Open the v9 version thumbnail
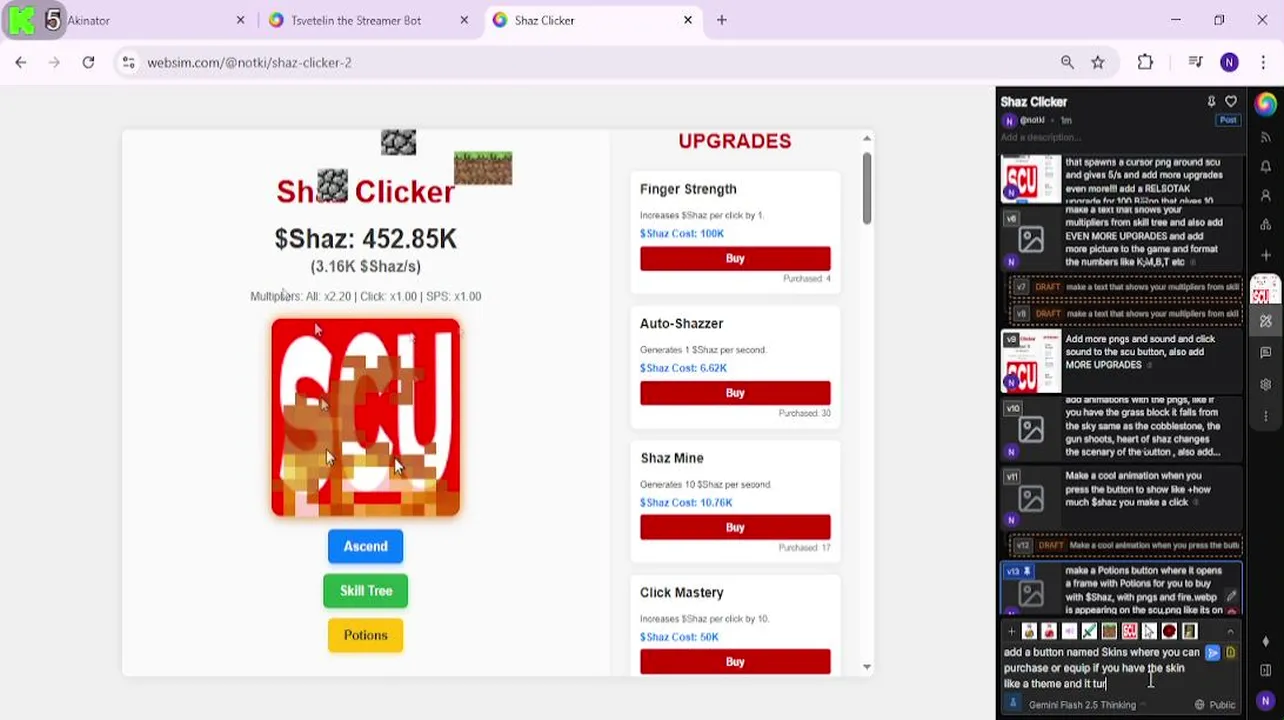This screenshot has height=720, width=1284. coord(1031,361)
